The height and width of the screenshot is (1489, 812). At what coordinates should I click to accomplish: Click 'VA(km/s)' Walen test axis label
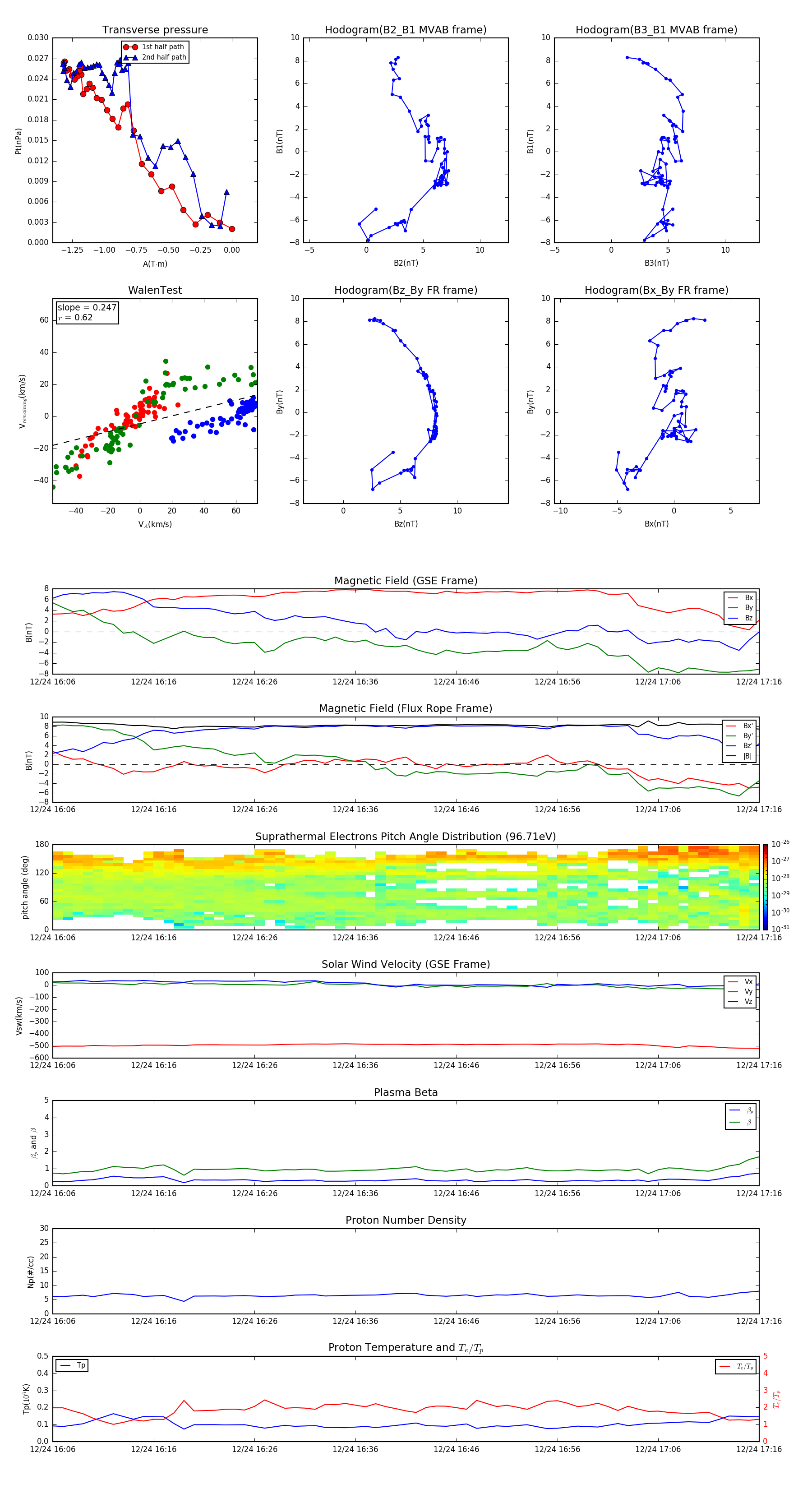click(x=155, y=524)
